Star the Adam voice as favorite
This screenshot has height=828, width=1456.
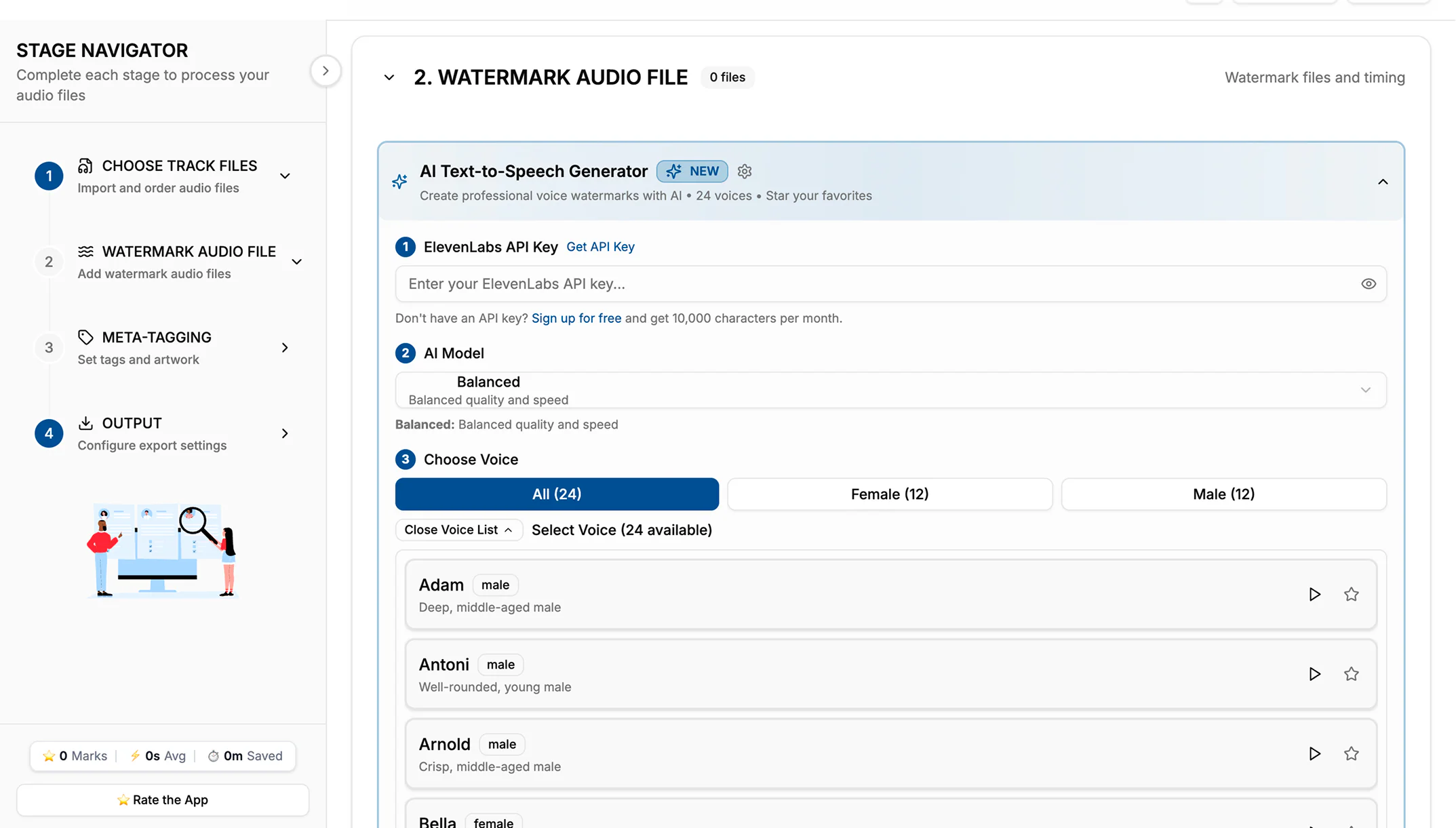pos(1351,595)
